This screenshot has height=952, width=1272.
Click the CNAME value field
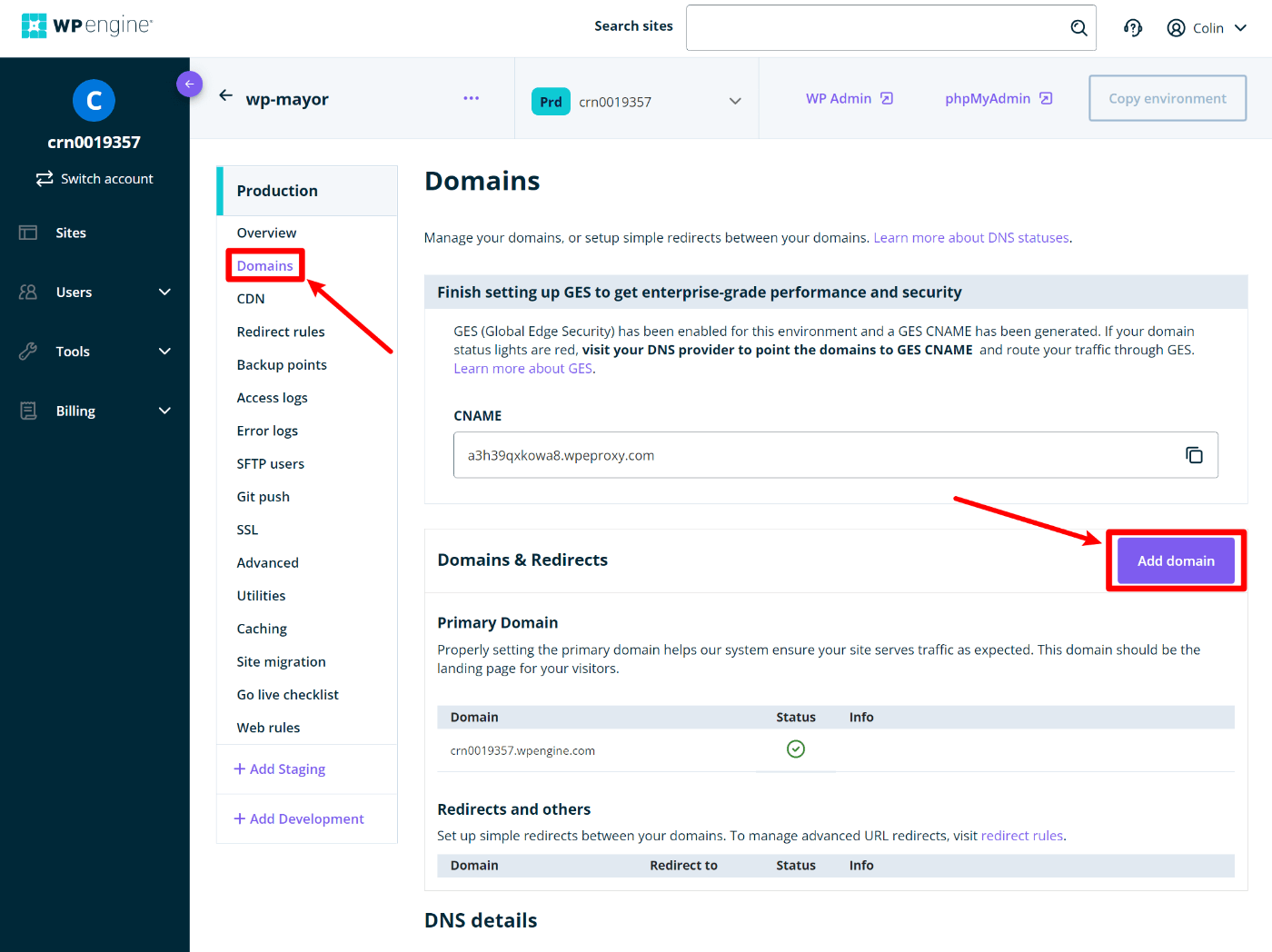(x=836, y=455)
